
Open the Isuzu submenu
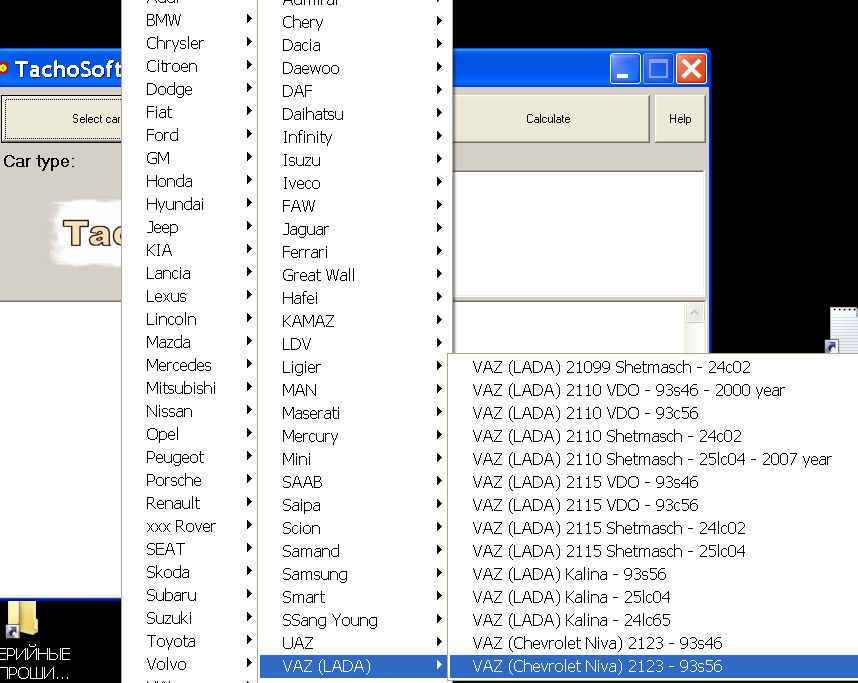354,160
